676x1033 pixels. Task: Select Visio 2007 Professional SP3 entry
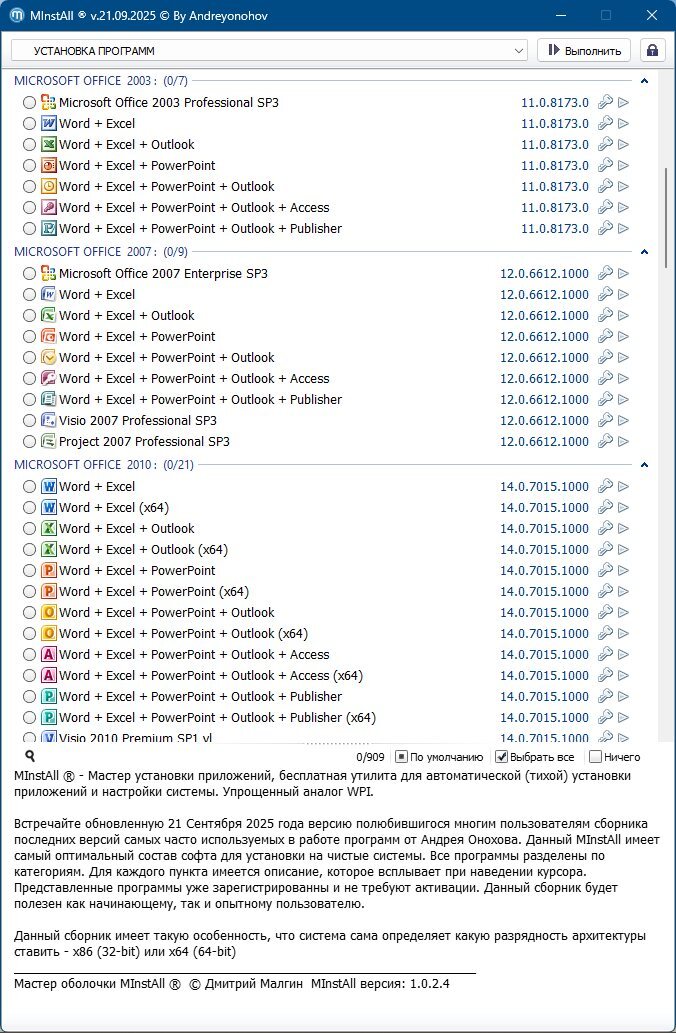(138, 420)
